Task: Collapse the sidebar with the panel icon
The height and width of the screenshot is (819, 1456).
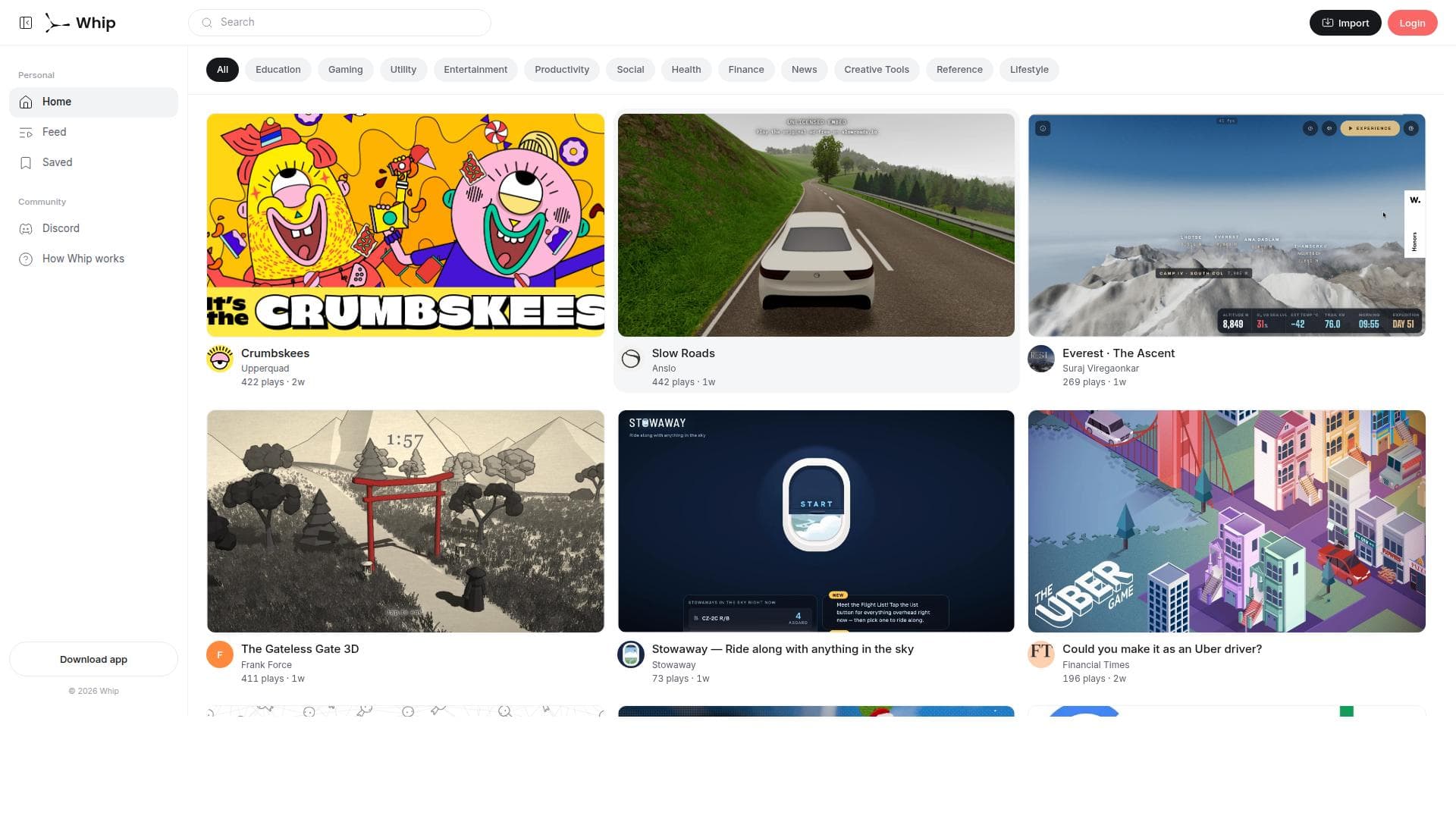Action: click(x=26, y=23)
